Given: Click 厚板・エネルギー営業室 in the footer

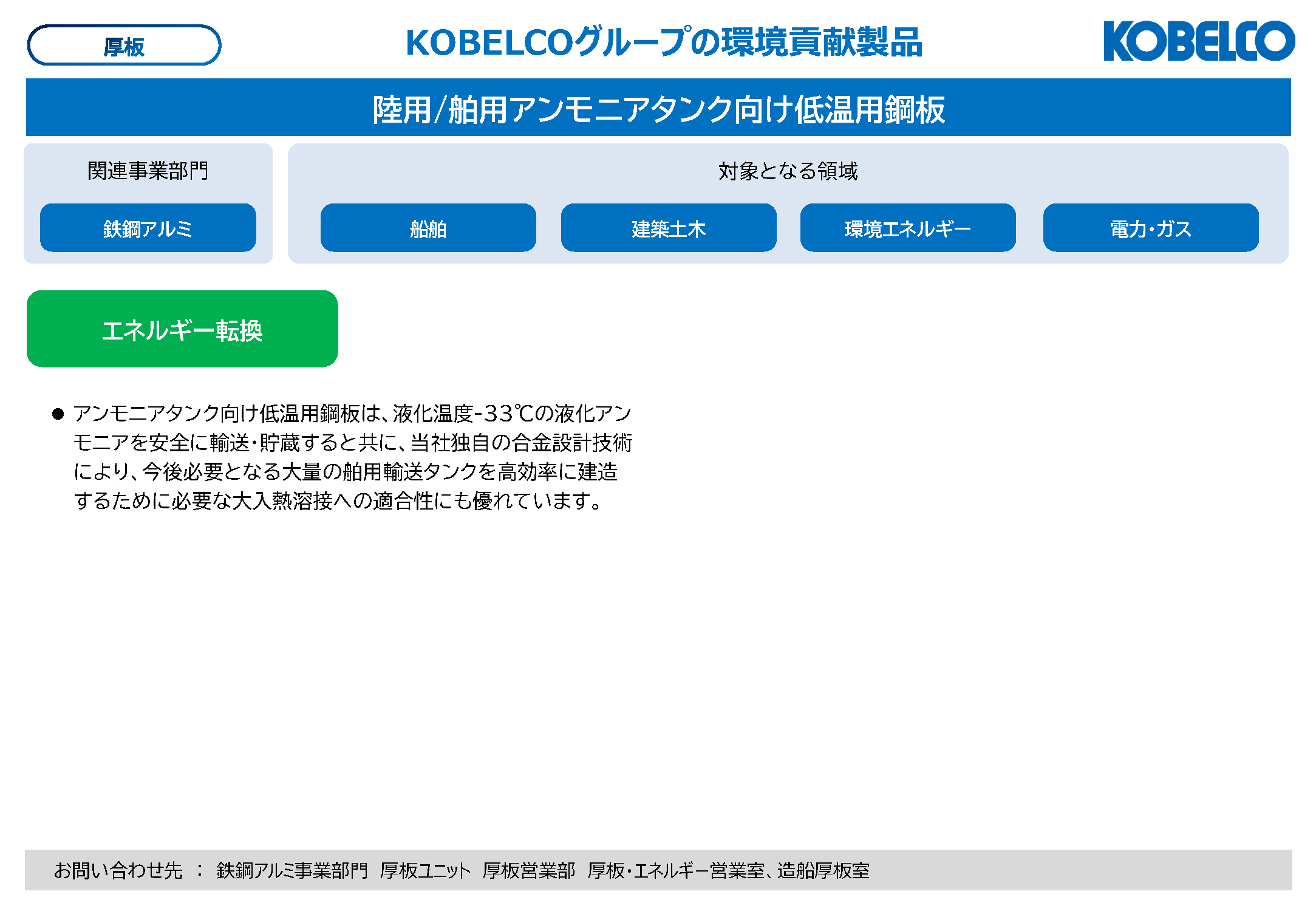Looking at the screenshot, I should point(677,870).
